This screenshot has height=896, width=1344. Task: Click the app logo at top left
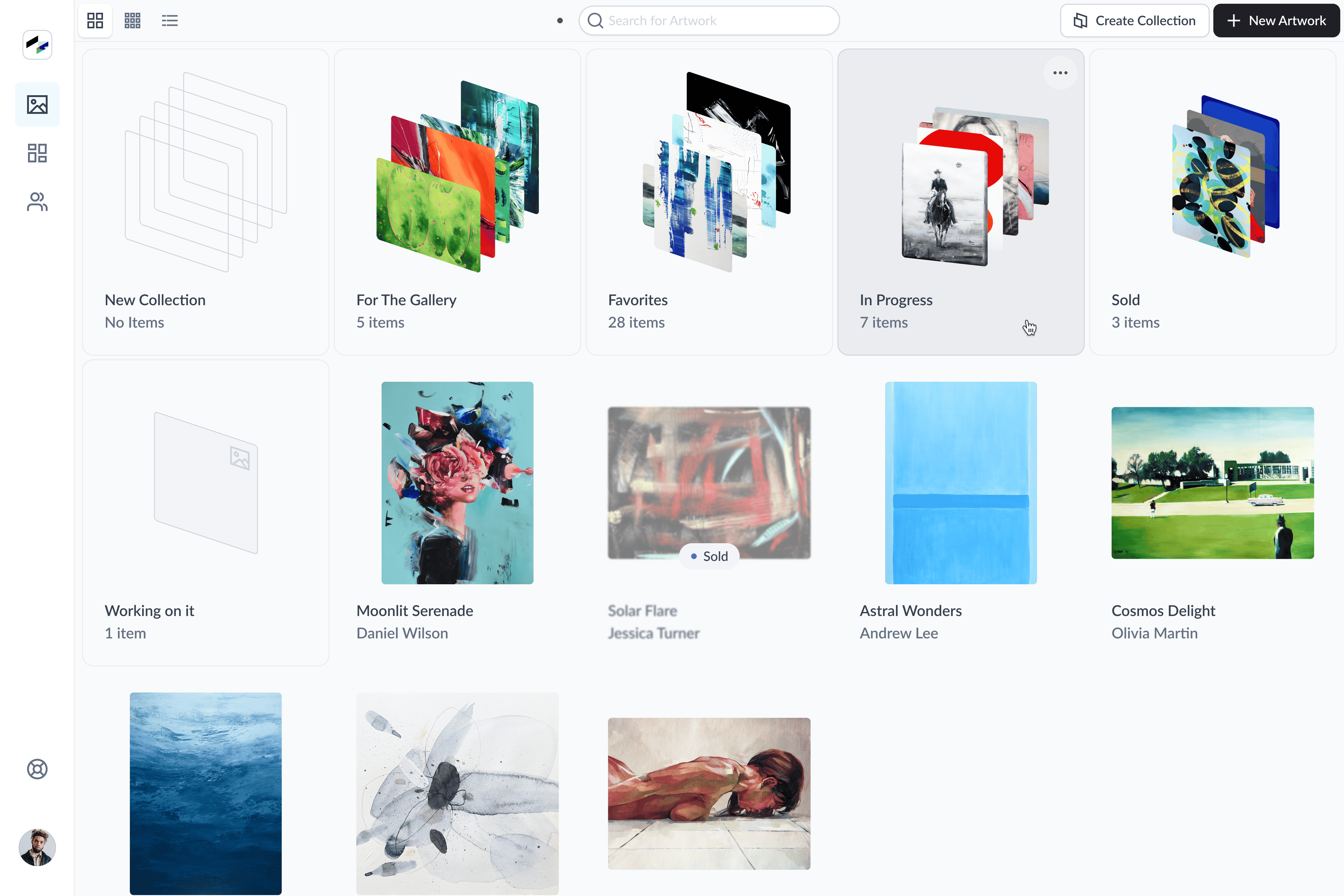[37, 44]
